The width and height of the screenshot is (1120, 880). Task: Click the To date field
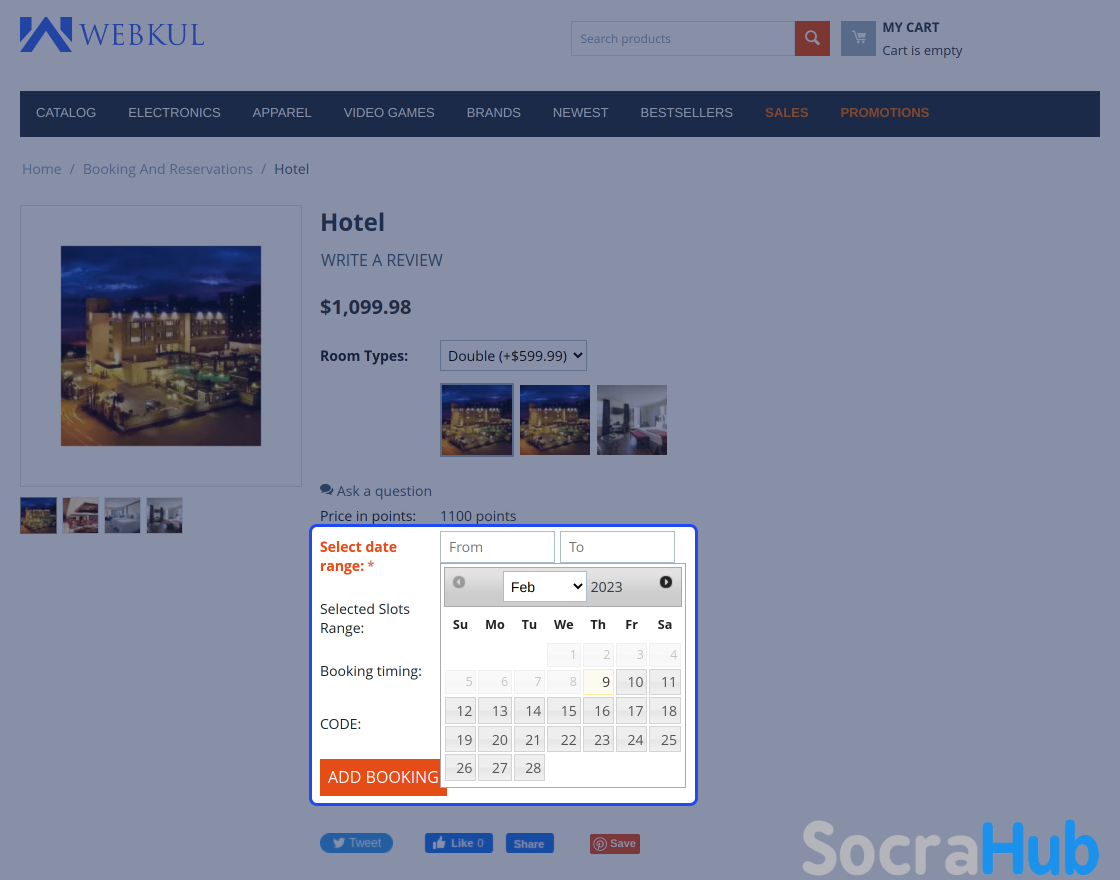(617, 547)
